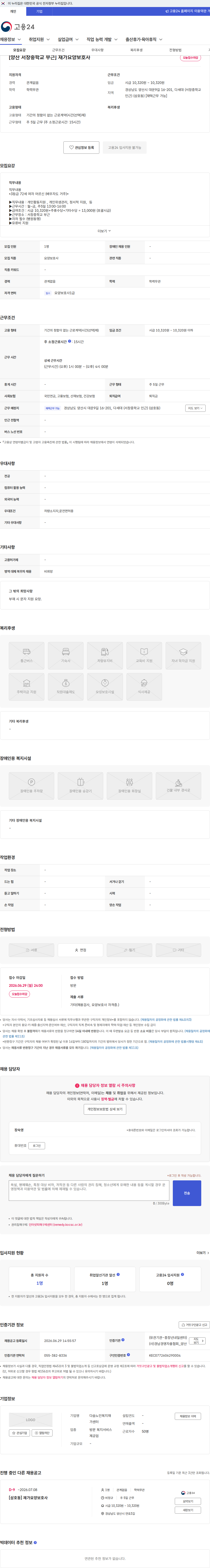Click 1명 under 총 지원자 수
The width and height of the screenshot is (210, 1568).
39,1283
